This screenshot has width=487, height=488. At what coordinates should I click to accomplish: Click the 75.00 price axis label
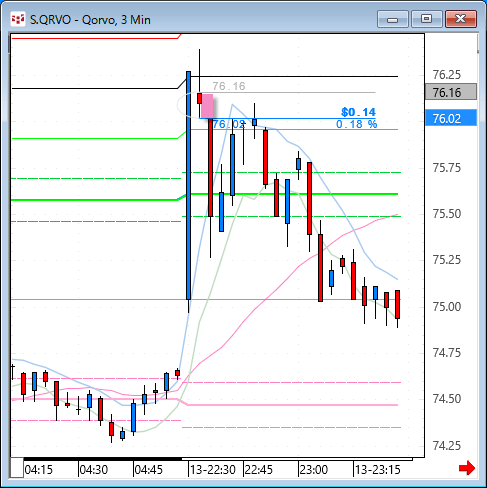pos(447,306)
